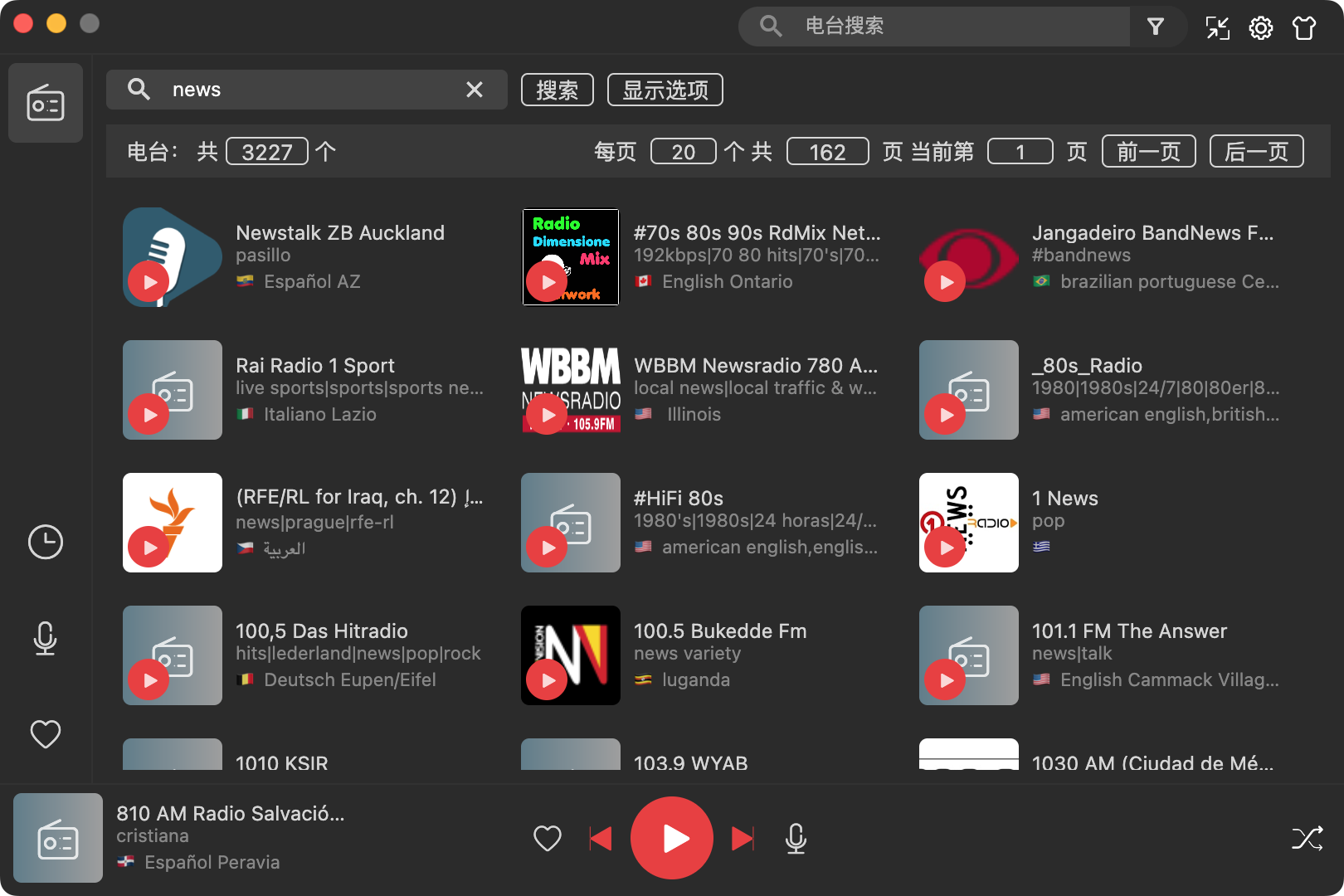
Task: Click the WBBM Newsradio 780 title text
Action: [x=756, y=366]
